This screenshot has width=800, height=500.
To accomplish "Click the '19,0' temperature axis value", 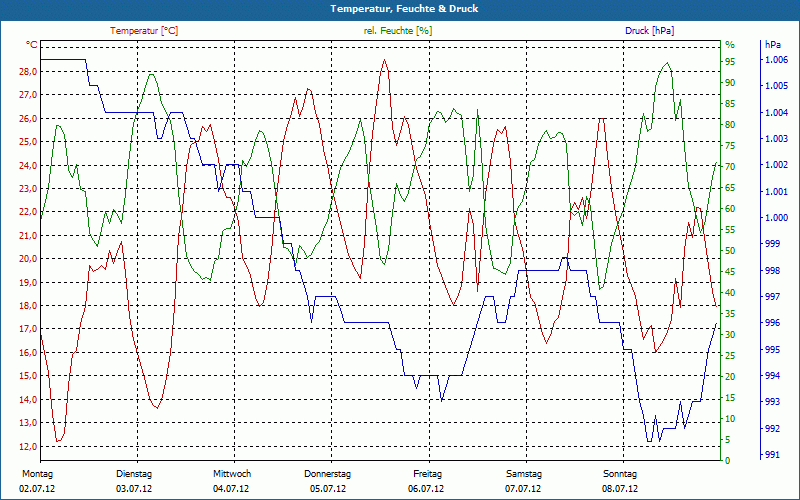I will [28, 282].
